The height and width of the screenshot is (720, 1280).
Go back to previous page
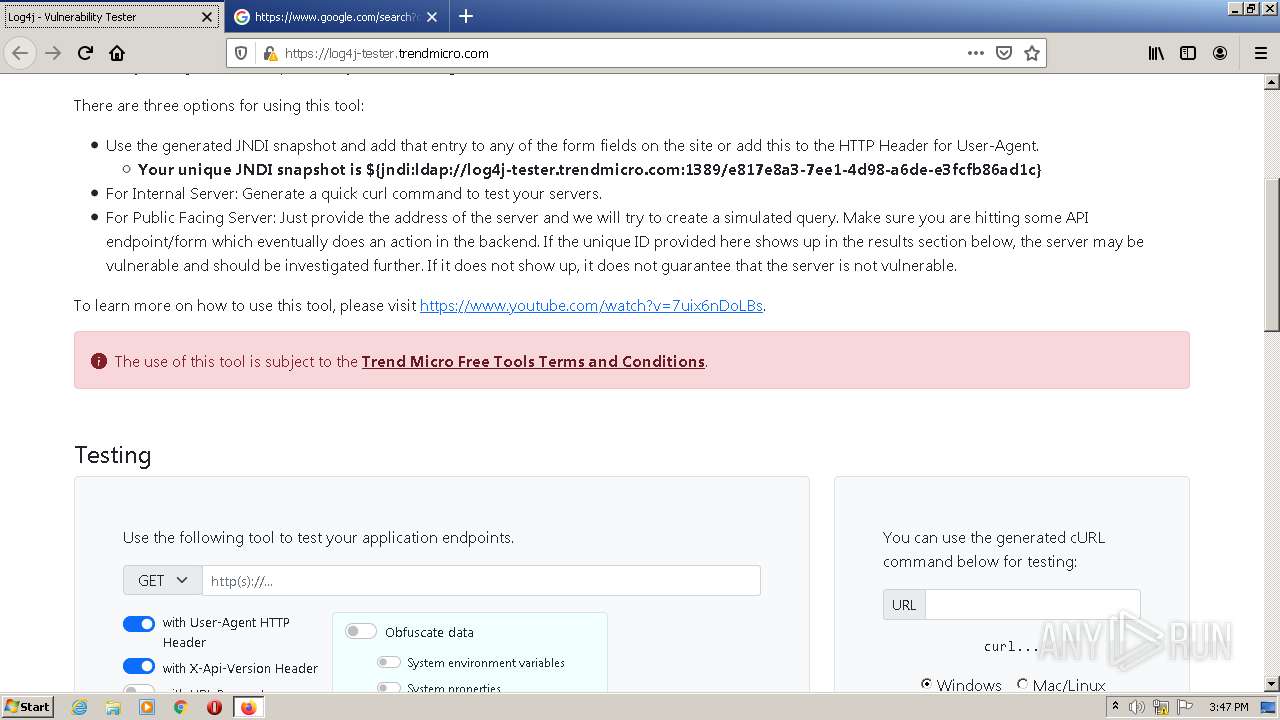point(20,53)
